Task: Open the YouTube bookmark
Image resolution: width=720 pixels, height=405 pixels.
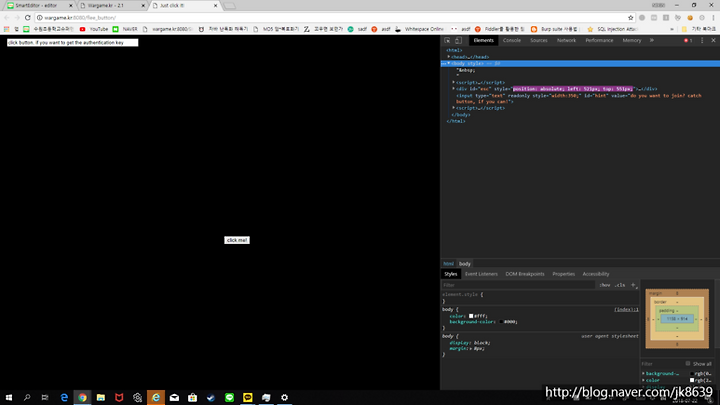Action: [94, 29]
